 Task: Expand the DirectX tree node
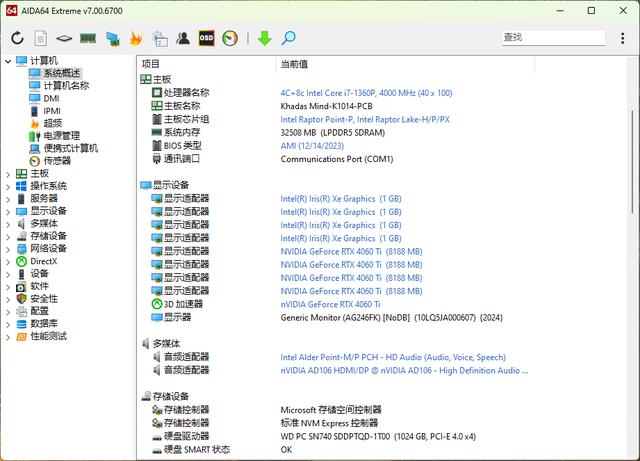[x=8, y=262]
